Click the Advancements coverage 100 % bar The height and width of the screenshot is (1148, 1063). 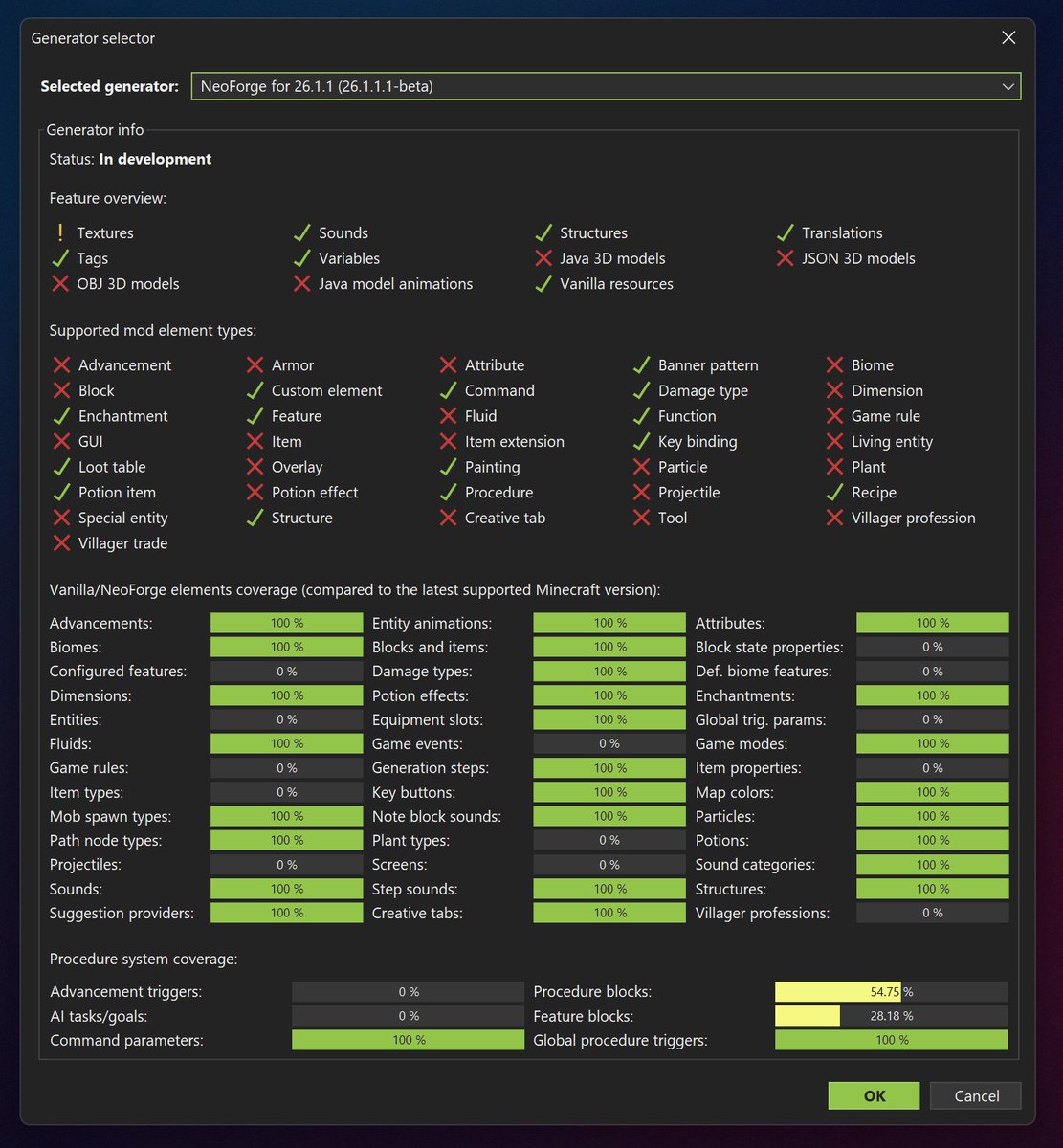coord(286,623)
